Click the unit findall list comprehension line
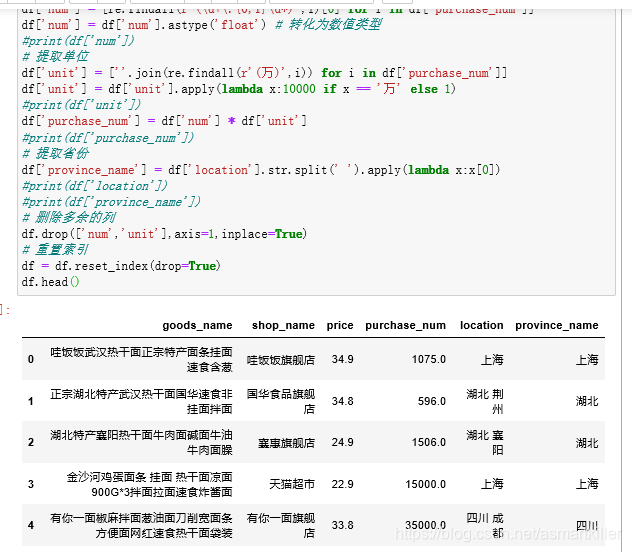632x552 pixels. click(x=264, y=73)
